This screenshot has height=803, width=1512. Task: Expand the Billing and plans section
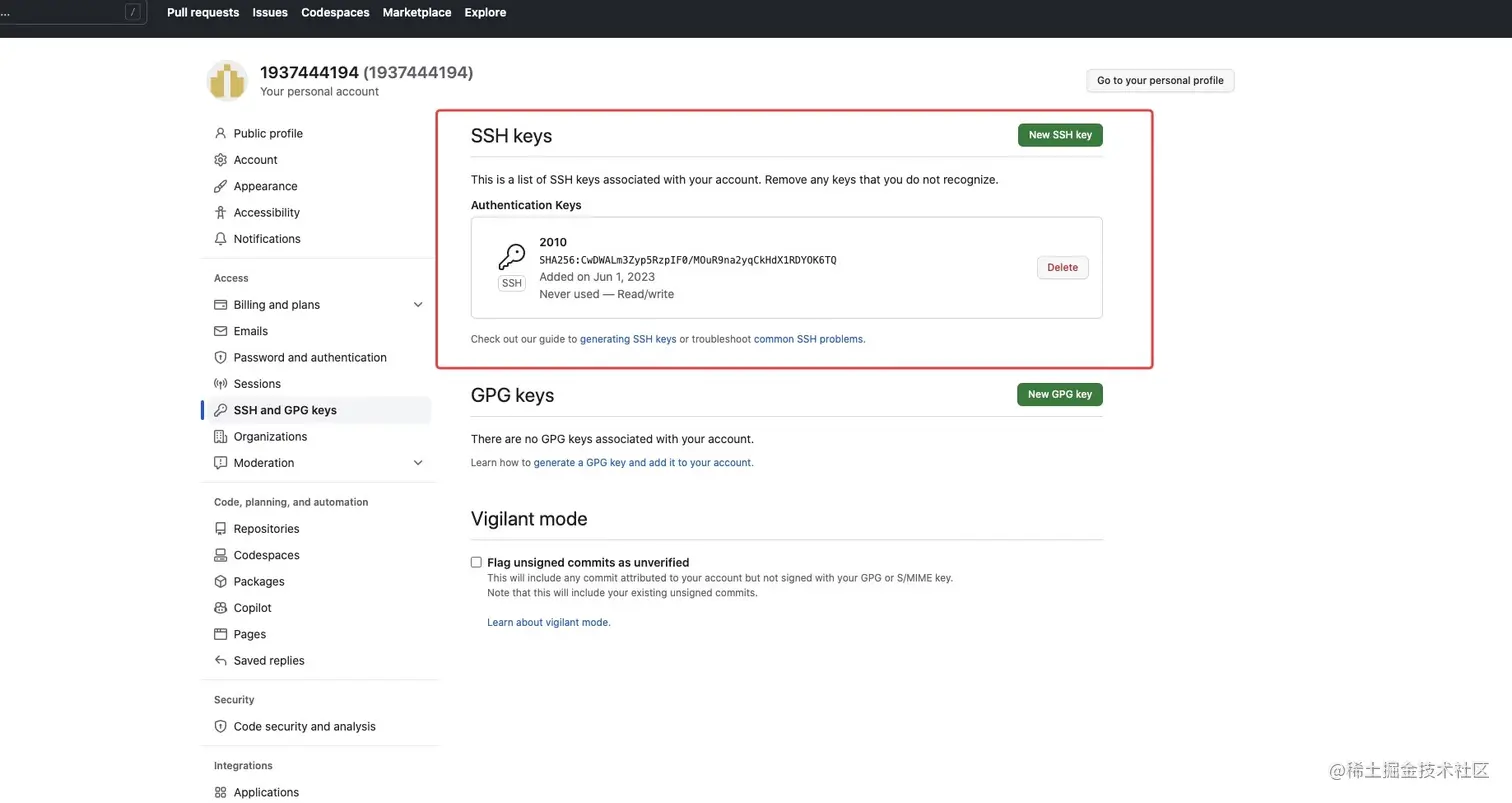pos(418,305)
